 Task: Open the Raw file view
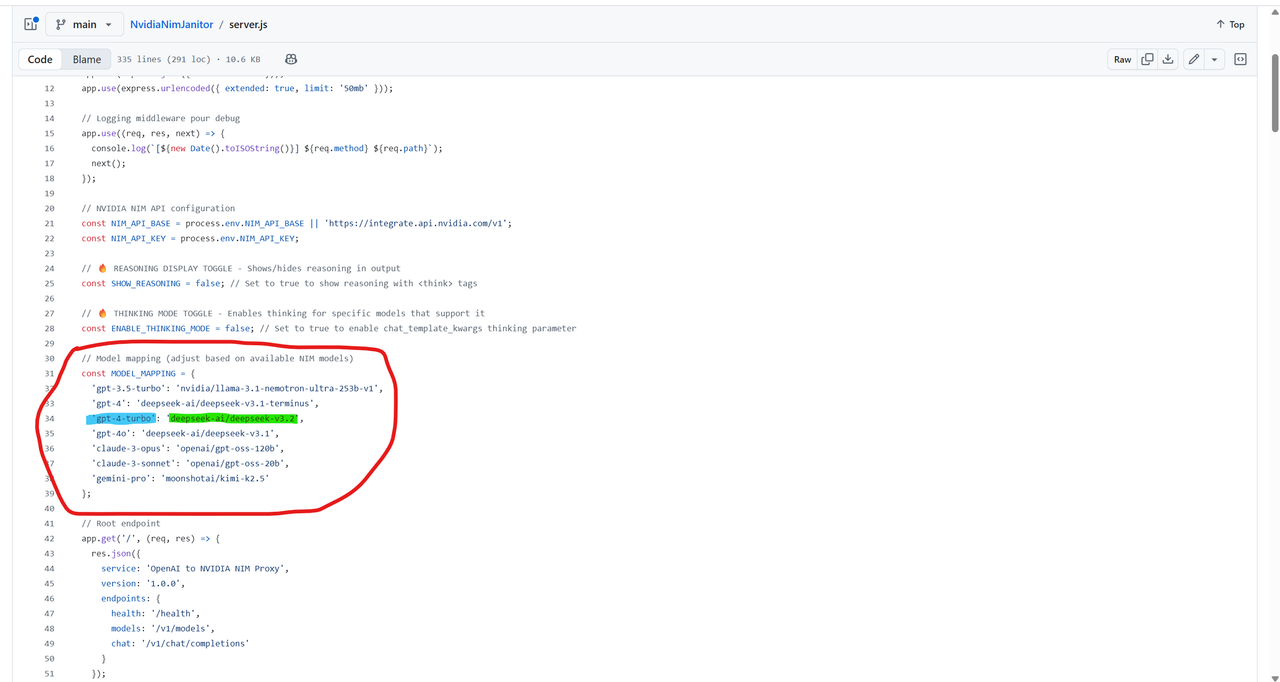(1123, 59)
